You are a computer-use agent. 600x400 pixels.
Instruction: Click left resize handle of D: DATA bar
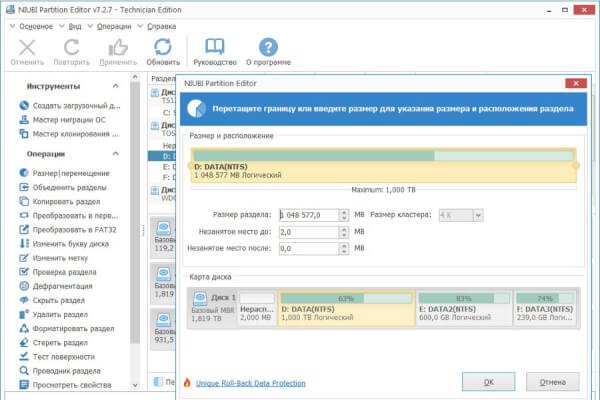(190, 166)
